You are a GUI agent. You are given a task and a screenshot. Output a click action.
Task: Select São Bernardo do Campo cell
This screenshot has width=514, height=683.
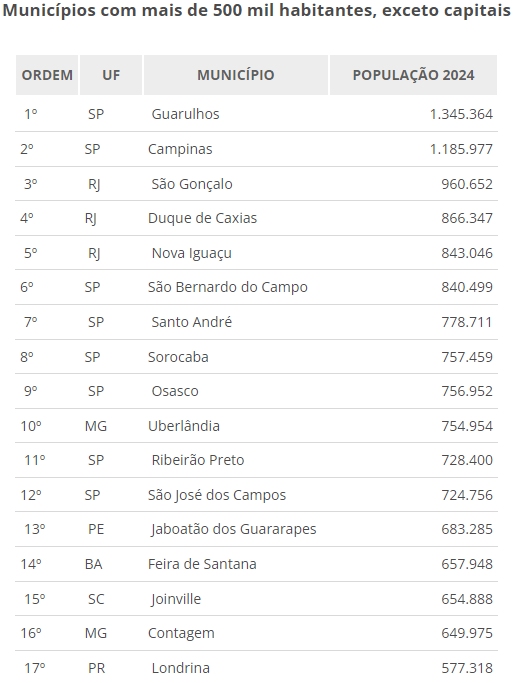227,287
